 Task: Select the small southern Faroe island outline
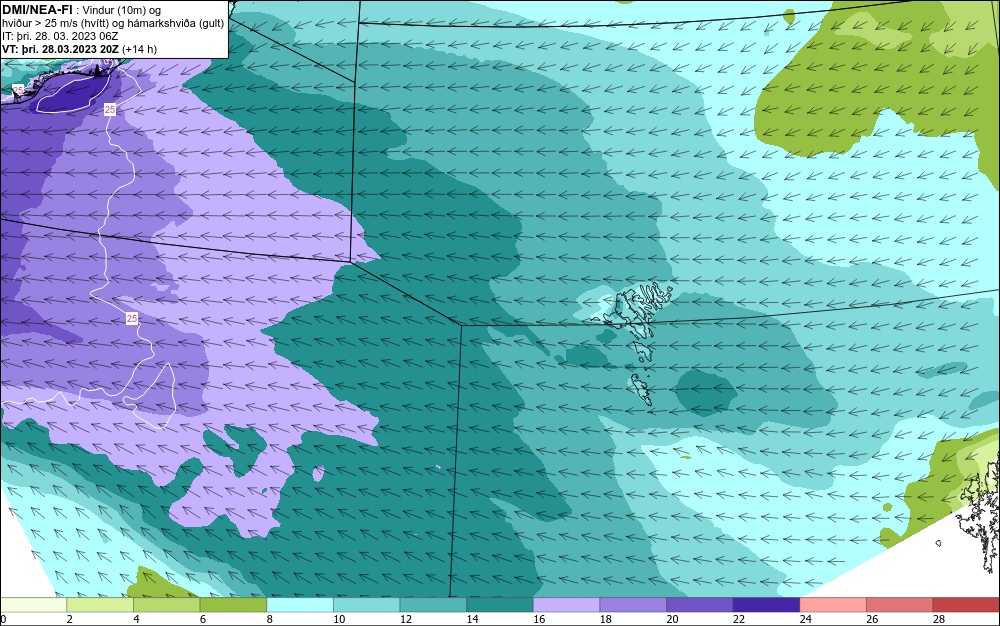(642, 389)
